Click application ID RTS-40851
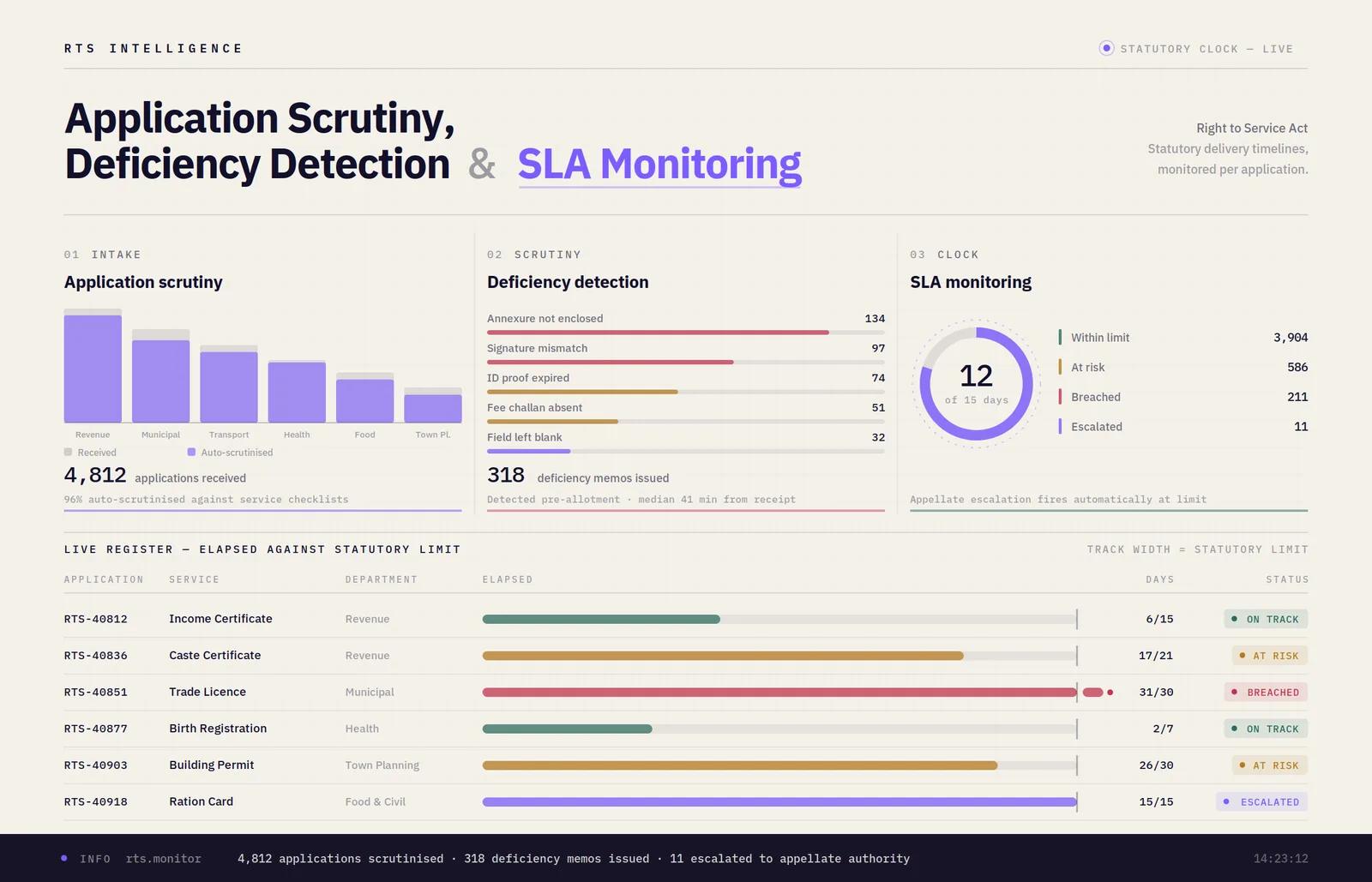Screen dimensions: 1372x882 coord(96,692)
